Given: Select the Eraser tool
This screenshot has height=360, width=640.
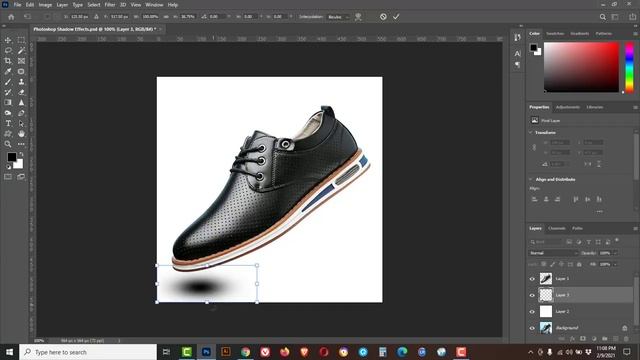Looking at the screenshot, I should tap(21, 92).
